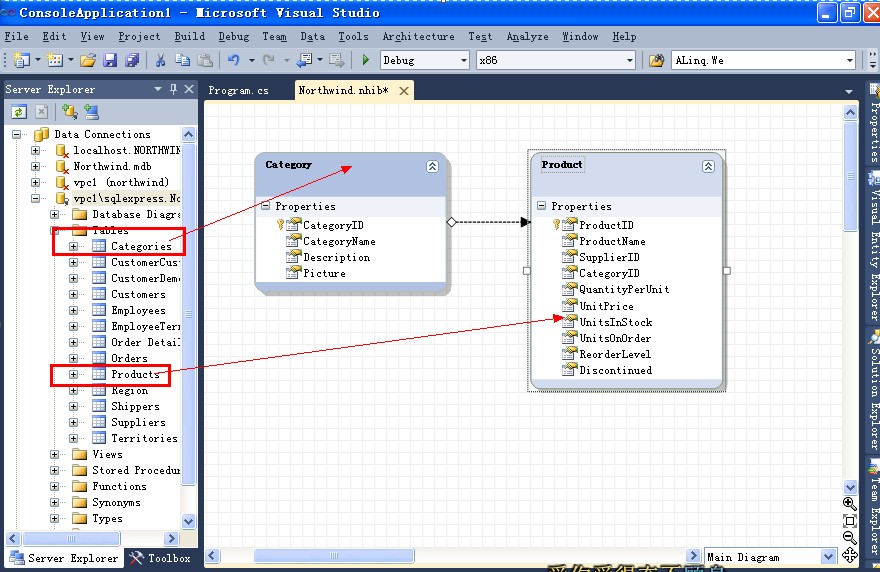Expand the Categories table node

pyautogui.click(x=74, y=246)
